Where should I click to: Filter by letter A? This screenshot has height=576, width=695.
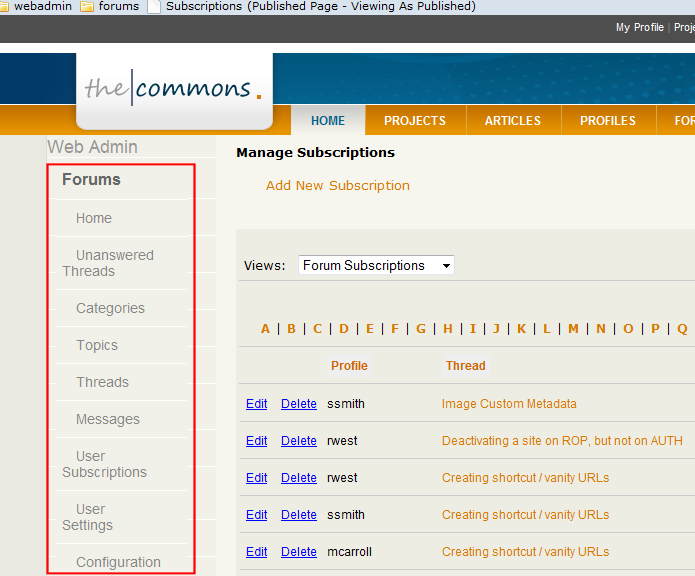coord(266,329)
